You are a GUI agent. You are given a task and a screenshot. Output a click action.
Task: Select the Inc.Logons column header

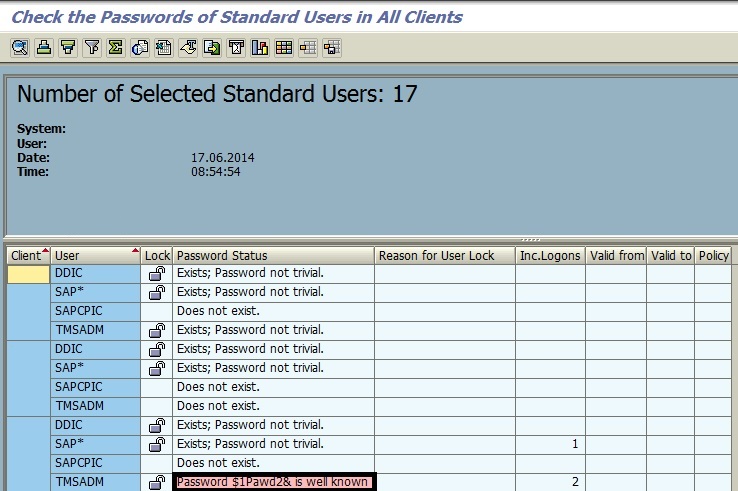(551, 256)
